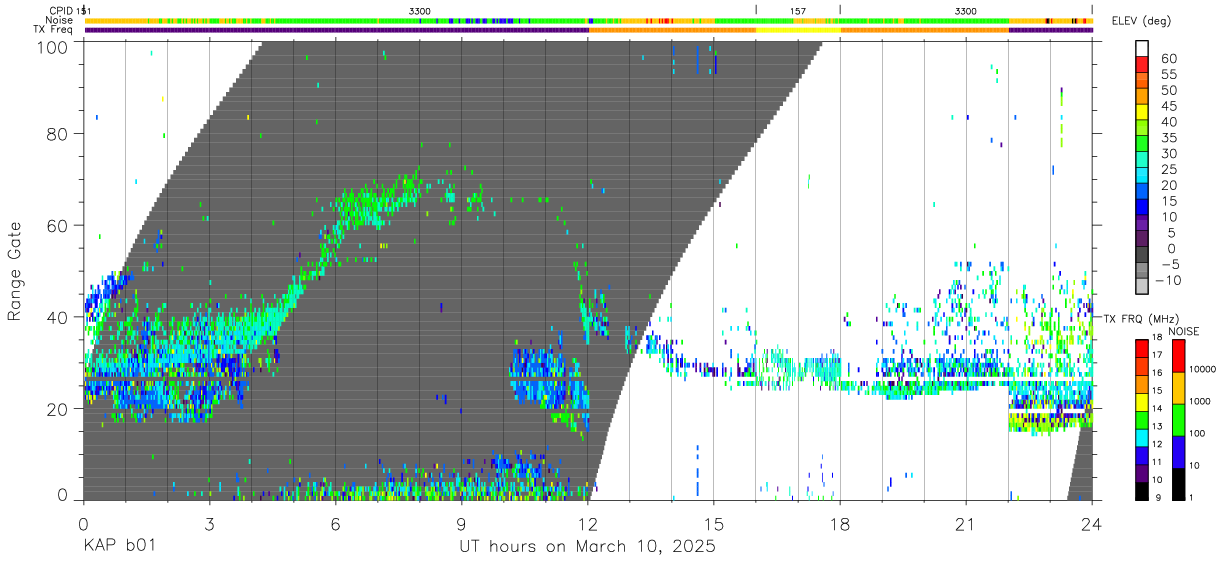The image size is (1228, 567).
Task: Click the '21' tick on UT hours axis
Action: point(966,524)
